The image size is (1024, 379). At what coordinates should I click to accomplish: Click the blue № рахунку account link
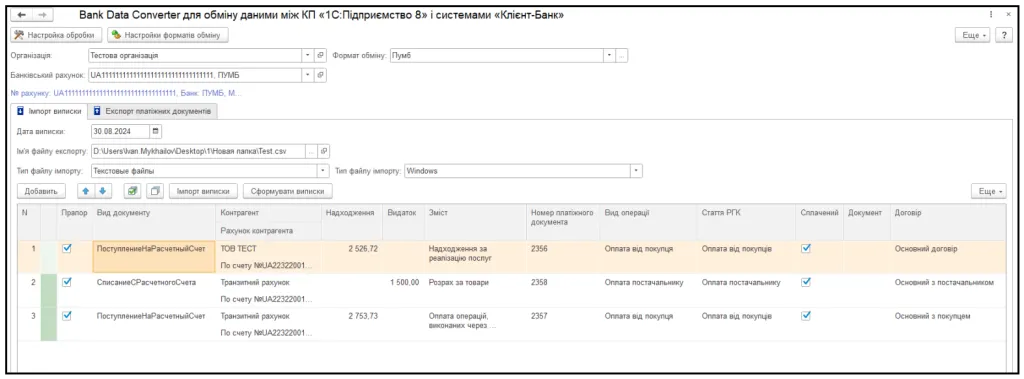pos(127,93)
